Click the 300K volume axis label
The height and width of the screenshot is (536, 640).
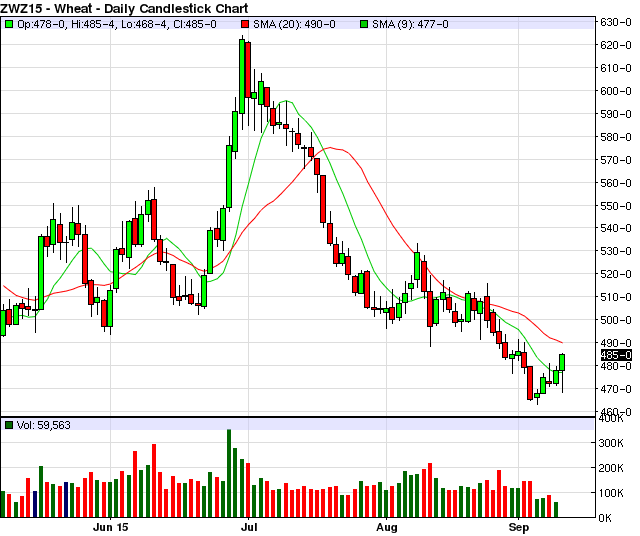point(611,443)
